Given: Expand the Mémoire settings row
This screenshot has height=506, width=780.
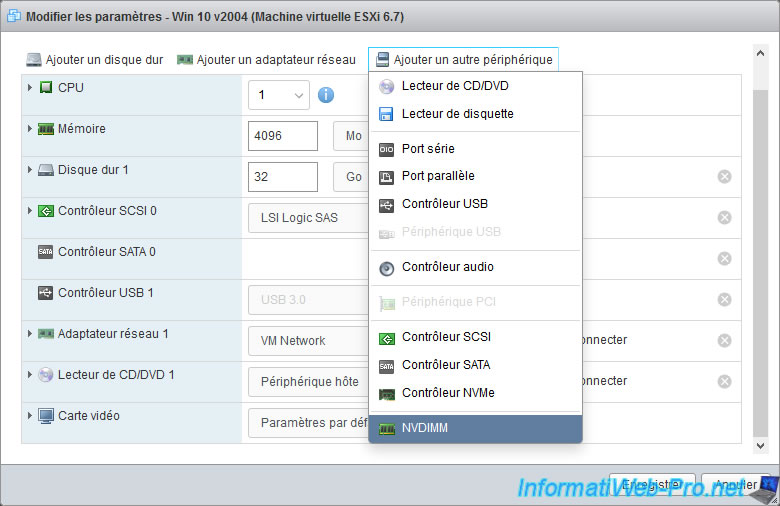Looking at the screenshot, I should click(30, 129).
